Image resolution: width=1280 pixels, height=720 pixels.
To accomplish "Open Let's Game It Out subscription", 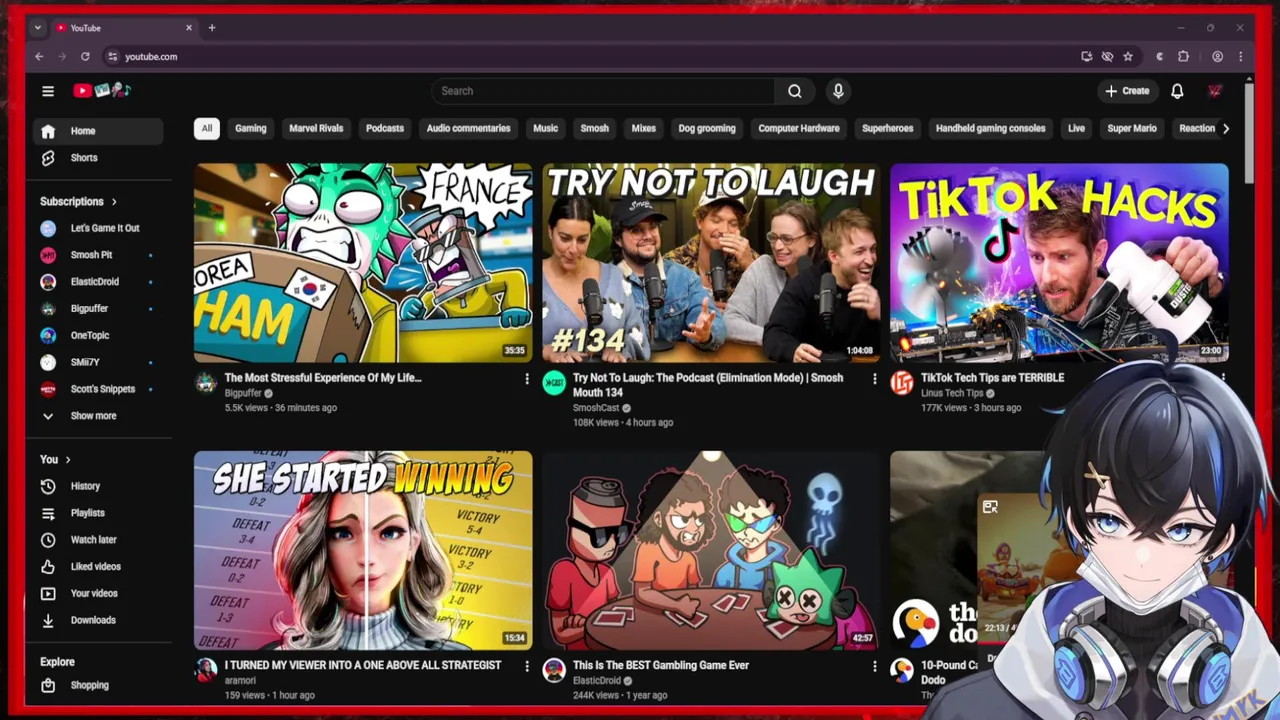I will point(97,228).
